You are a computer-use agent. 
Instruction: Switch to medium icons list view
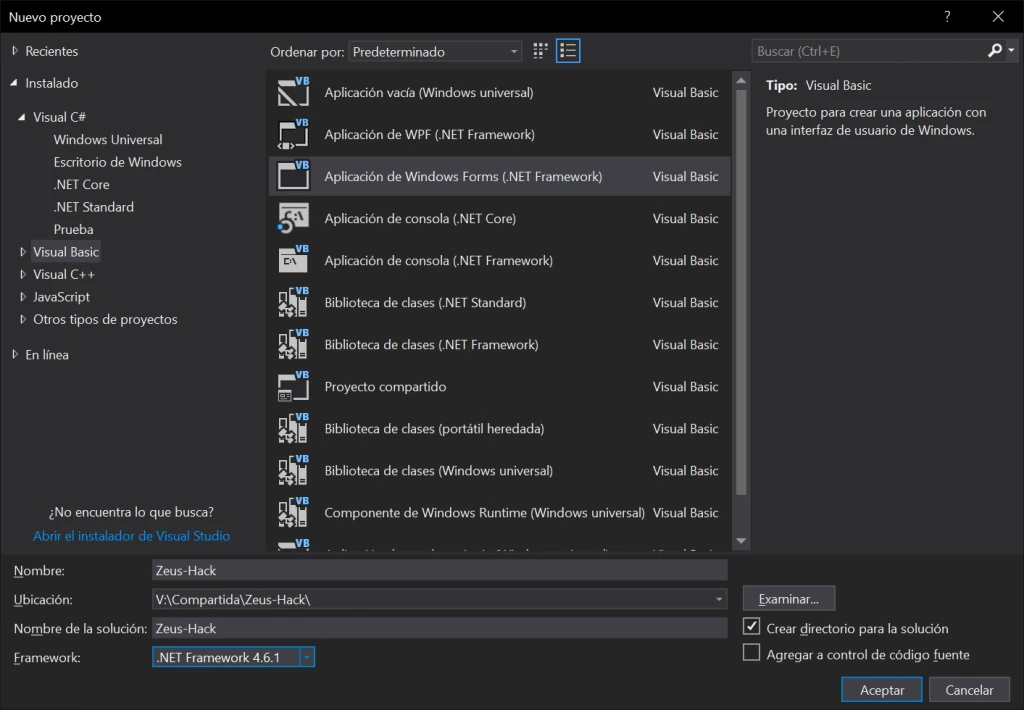pyautogui.click(x=568, y=51)
